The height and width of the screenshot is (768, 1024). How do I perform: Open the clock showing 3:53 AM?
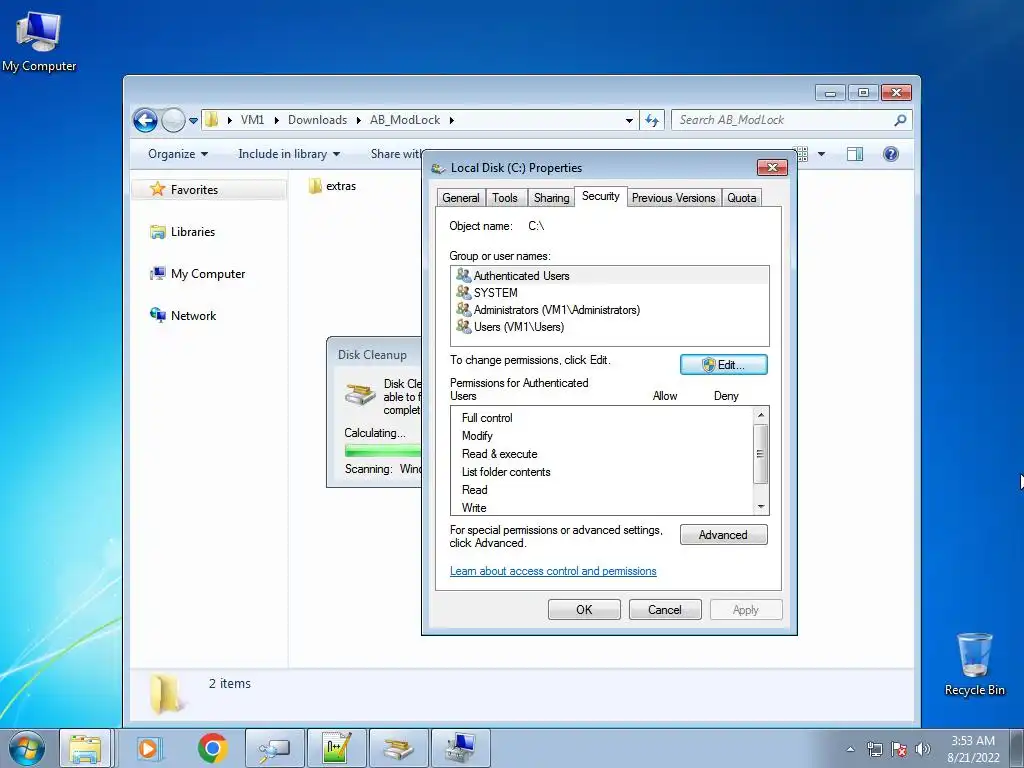point(973,749)
